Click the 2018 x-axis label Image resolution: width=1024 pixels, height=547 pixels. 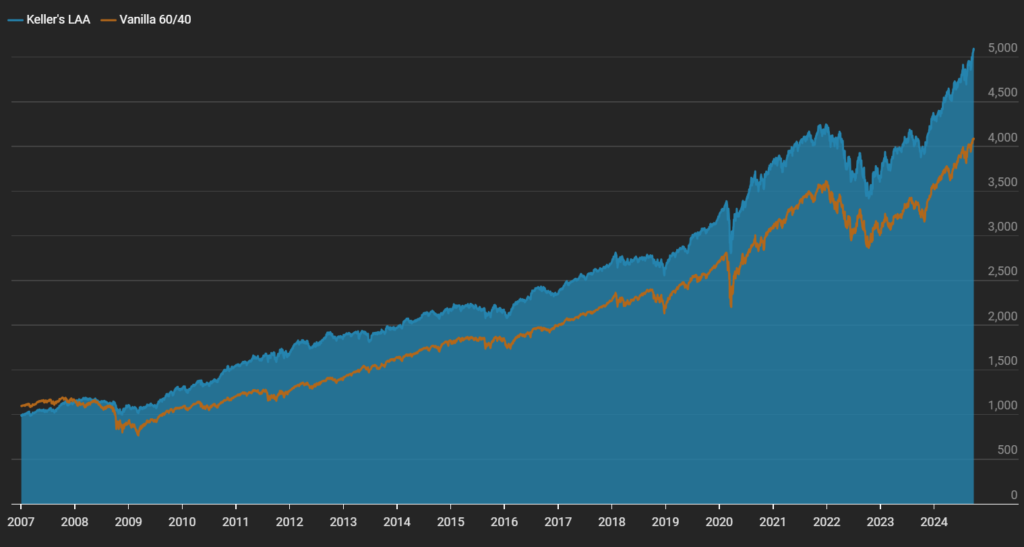[x=611, y=522]
